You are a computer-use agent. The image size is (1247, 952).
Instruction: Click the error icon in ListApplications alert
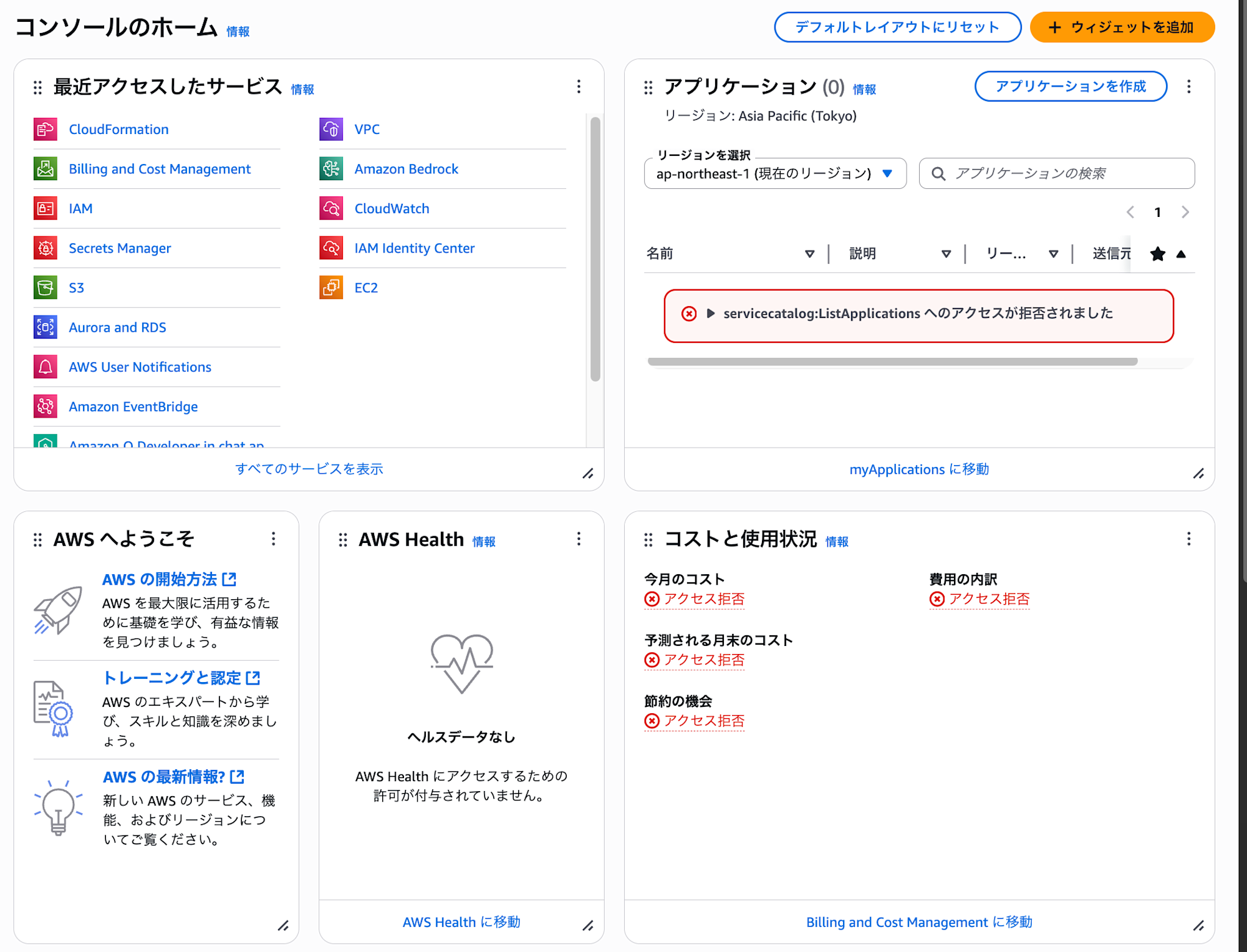(x=689, y=314)
